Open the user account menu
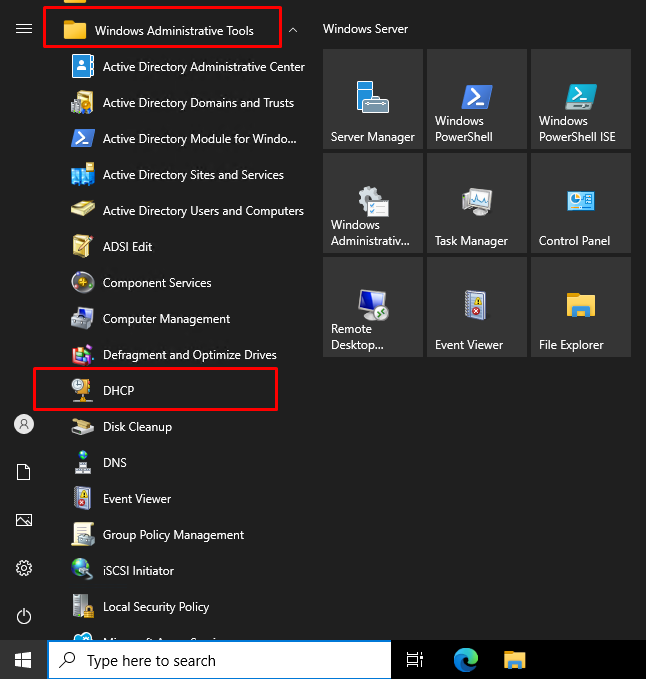 click(x=24, y=424)
